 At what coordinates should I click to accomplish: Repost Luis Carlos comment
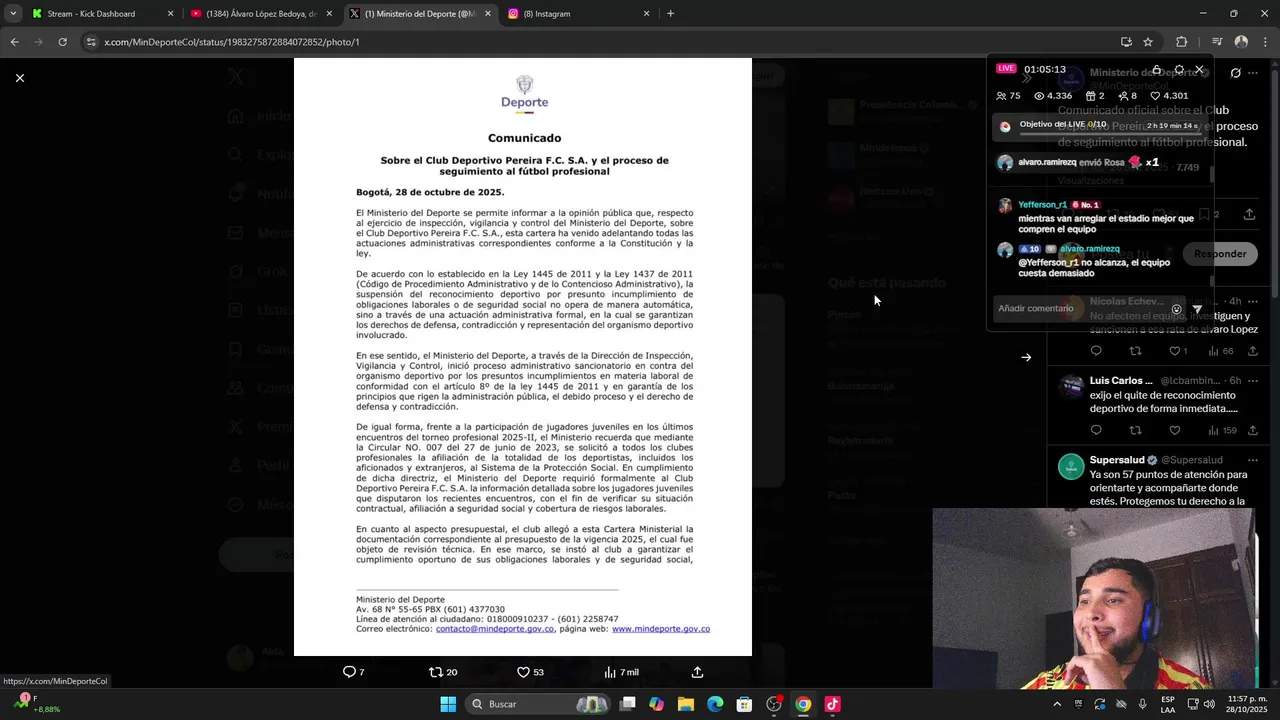(x=1135, y=431)
